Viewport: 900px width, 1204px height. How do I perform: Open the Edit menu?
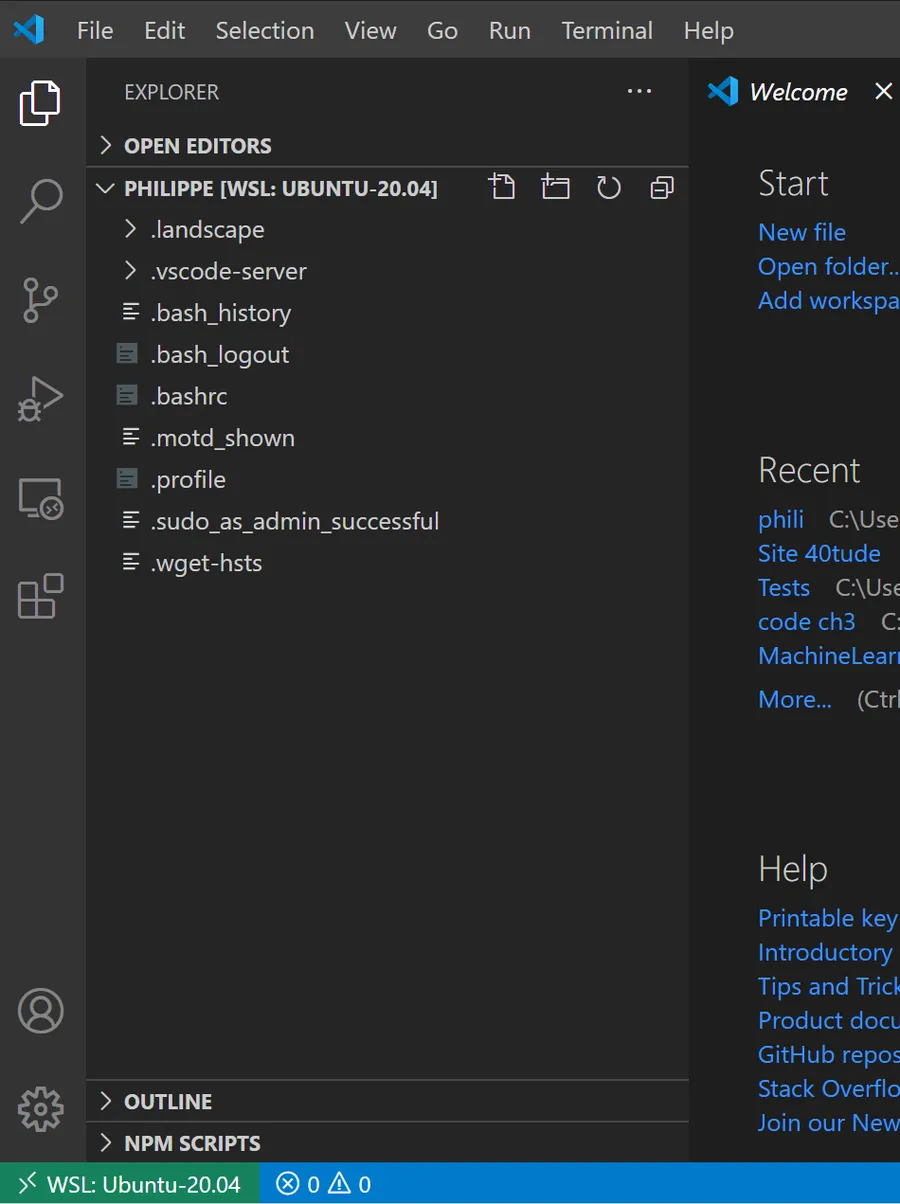click(165, 31)
